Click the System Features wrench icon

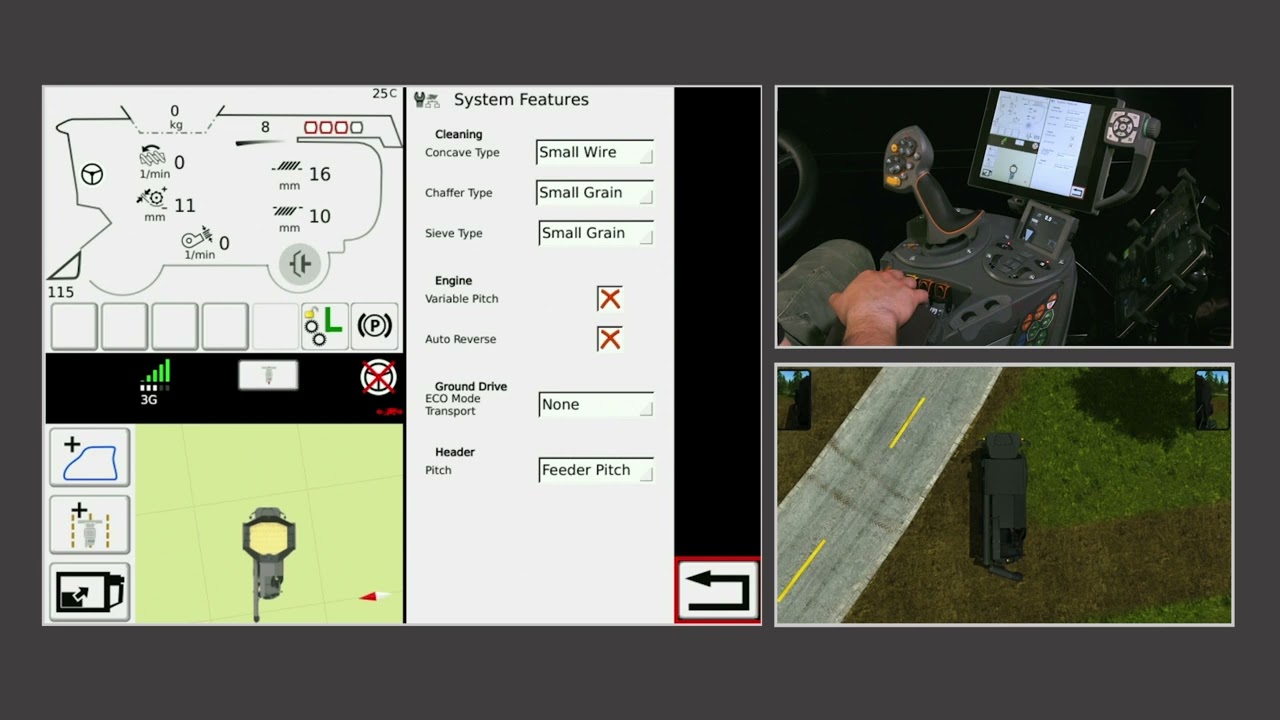427,100
